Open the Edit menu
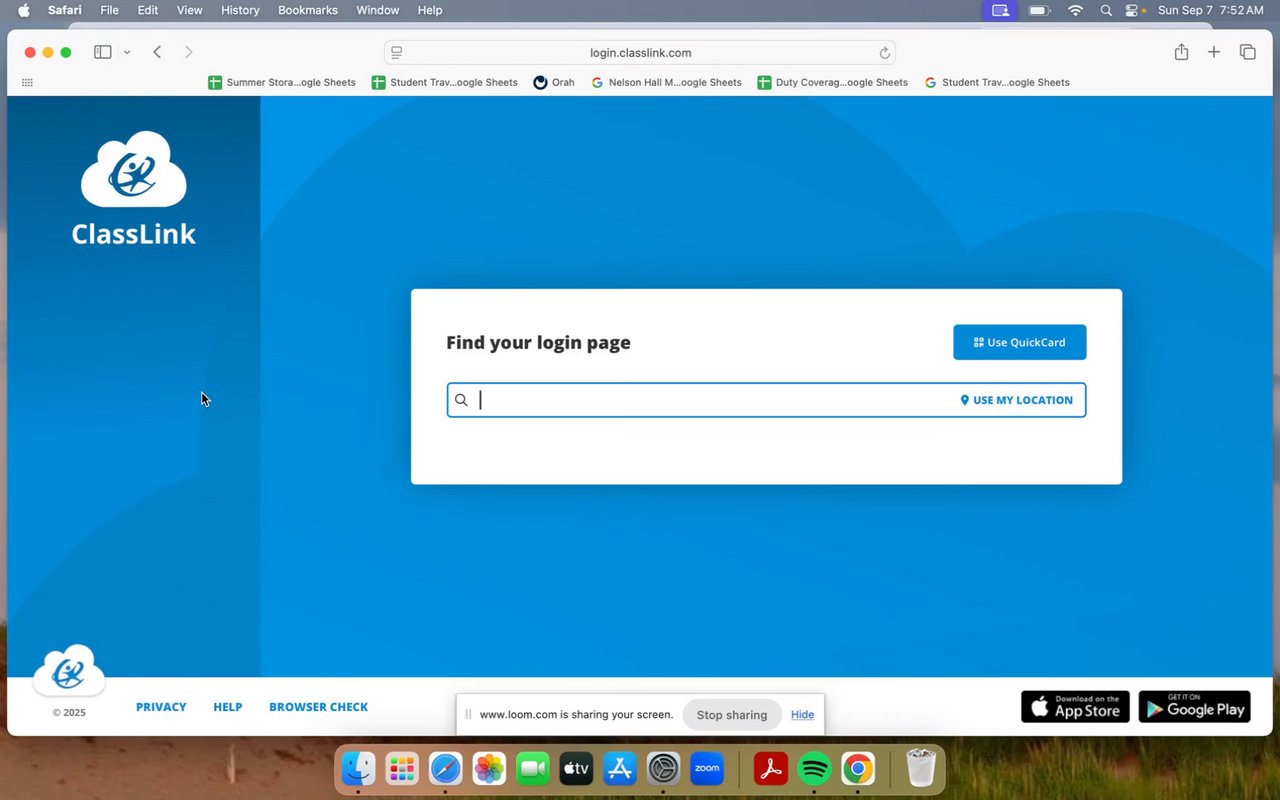Image resolution: width=1280 pixels, height=800 pixels. [x=148, y=10]
